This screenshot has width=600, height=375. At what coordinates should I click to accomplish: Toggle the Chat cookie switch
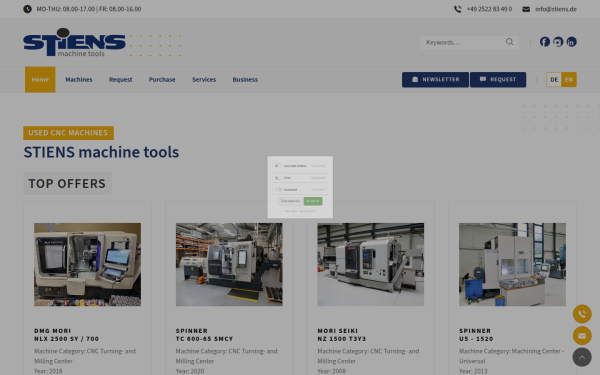click(x=278, y=178)
